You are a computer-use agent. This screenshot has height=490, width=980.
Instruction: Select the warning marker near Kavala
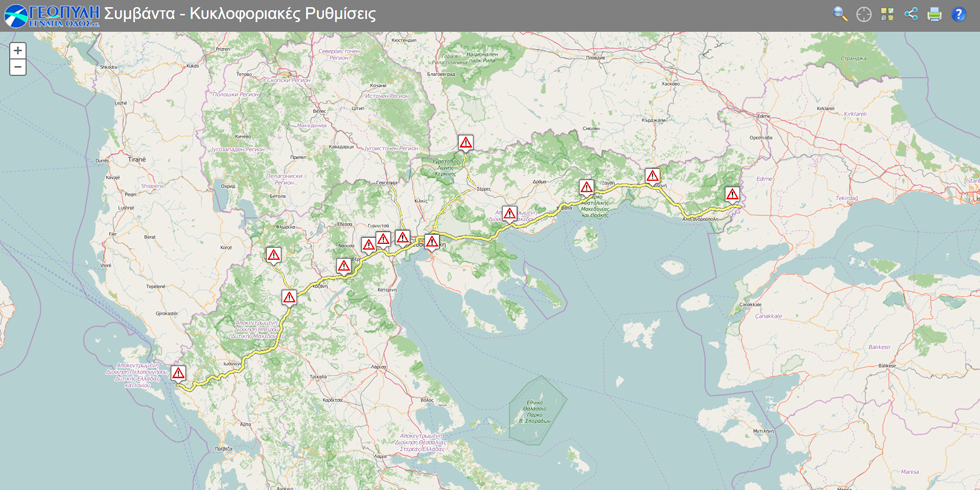point(587,187)
